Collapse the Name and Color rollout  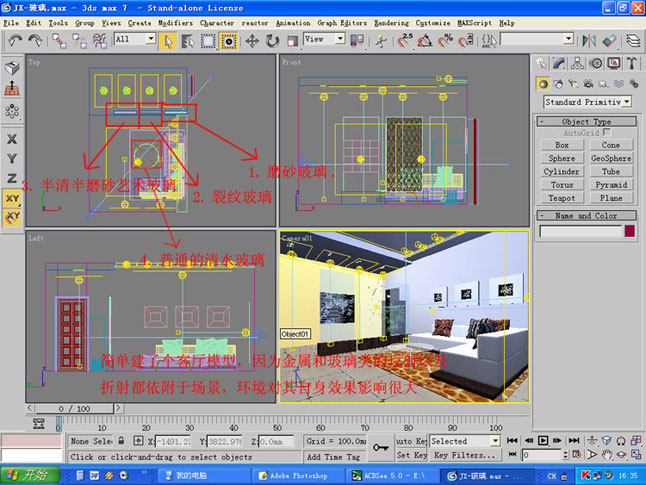click(x=586, y=216)
